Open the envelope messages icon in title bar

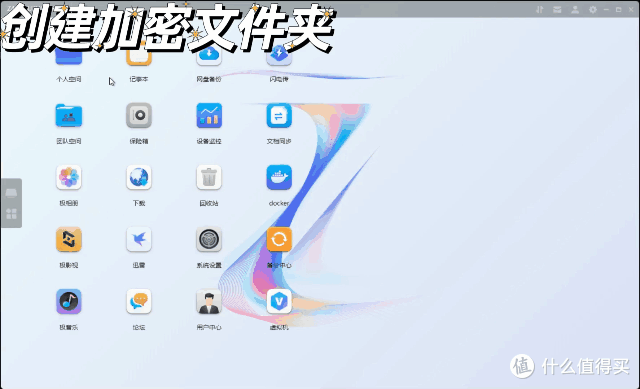[557, 9]
